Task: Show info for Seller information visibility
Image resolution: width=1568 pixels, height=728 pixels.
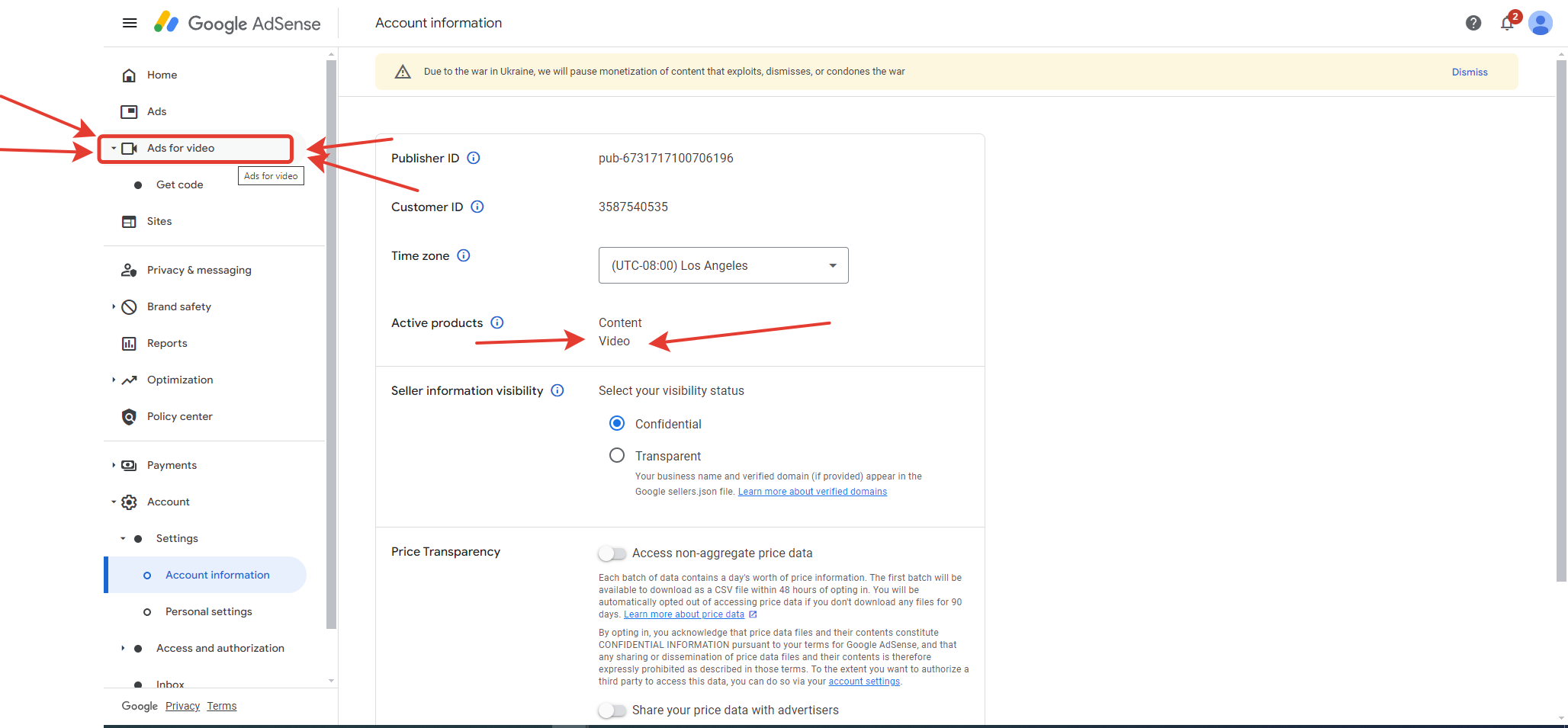Action: point(557,390)
